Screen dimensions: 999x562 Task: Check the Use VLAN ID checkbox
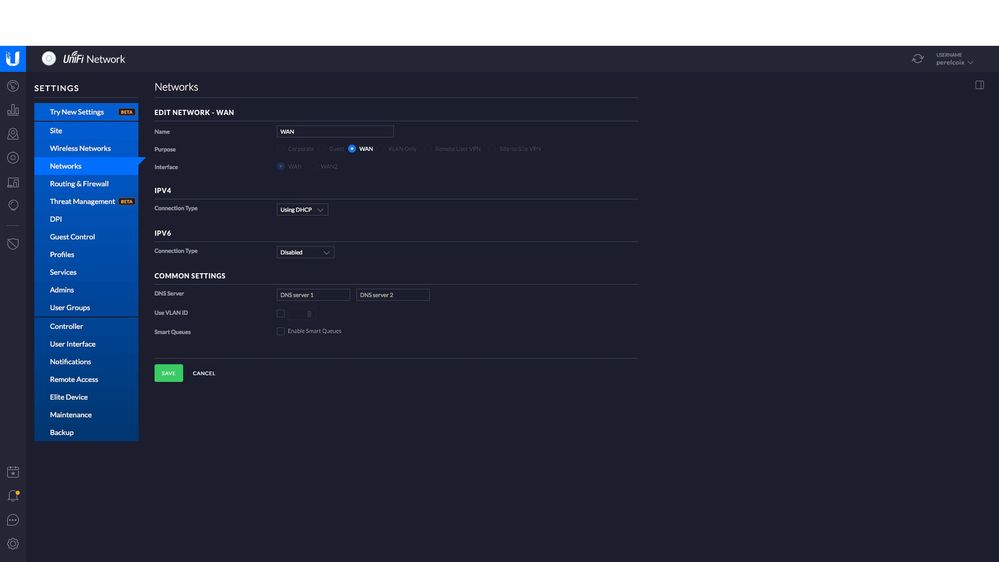(x=281, y=313)
